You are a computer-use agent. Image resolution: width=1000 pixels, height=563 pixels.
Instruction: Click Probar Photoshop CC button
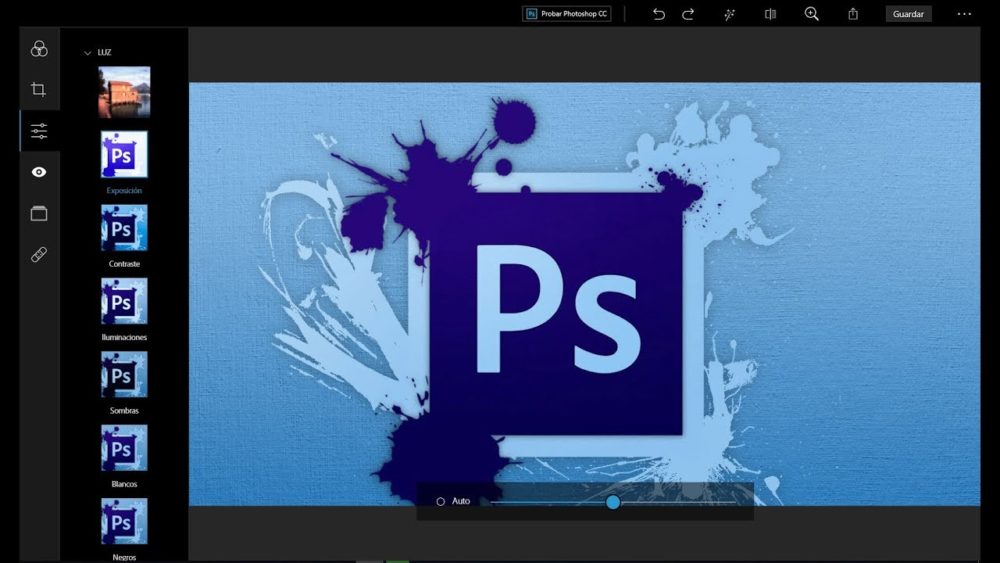pos(566,14)
